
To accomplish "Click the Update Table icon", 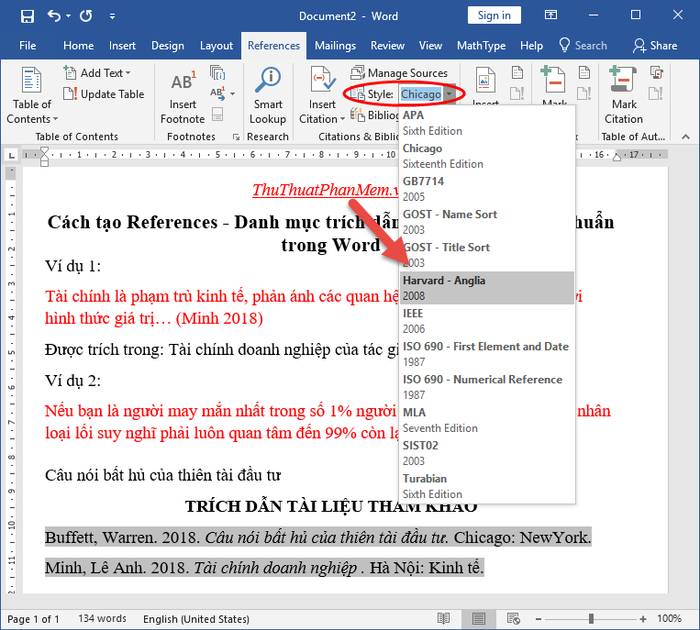I will tap(104, 94).
